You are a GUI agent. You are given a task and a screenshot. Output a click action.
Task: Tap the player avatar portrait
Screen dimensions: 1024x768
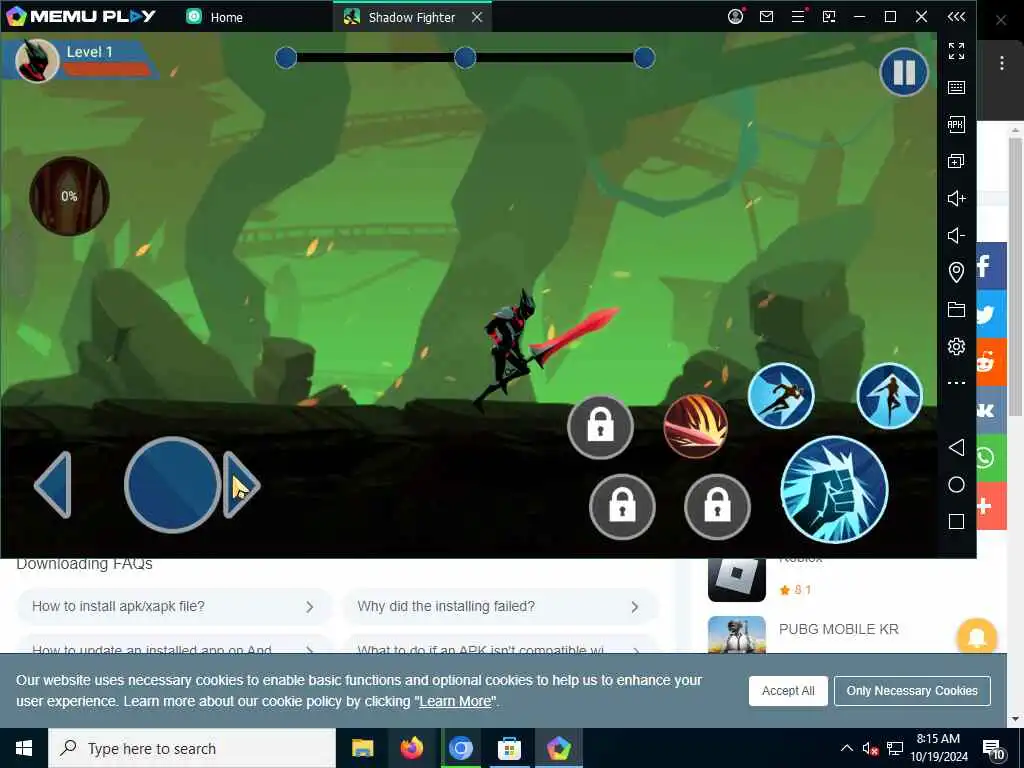point(37,61)
